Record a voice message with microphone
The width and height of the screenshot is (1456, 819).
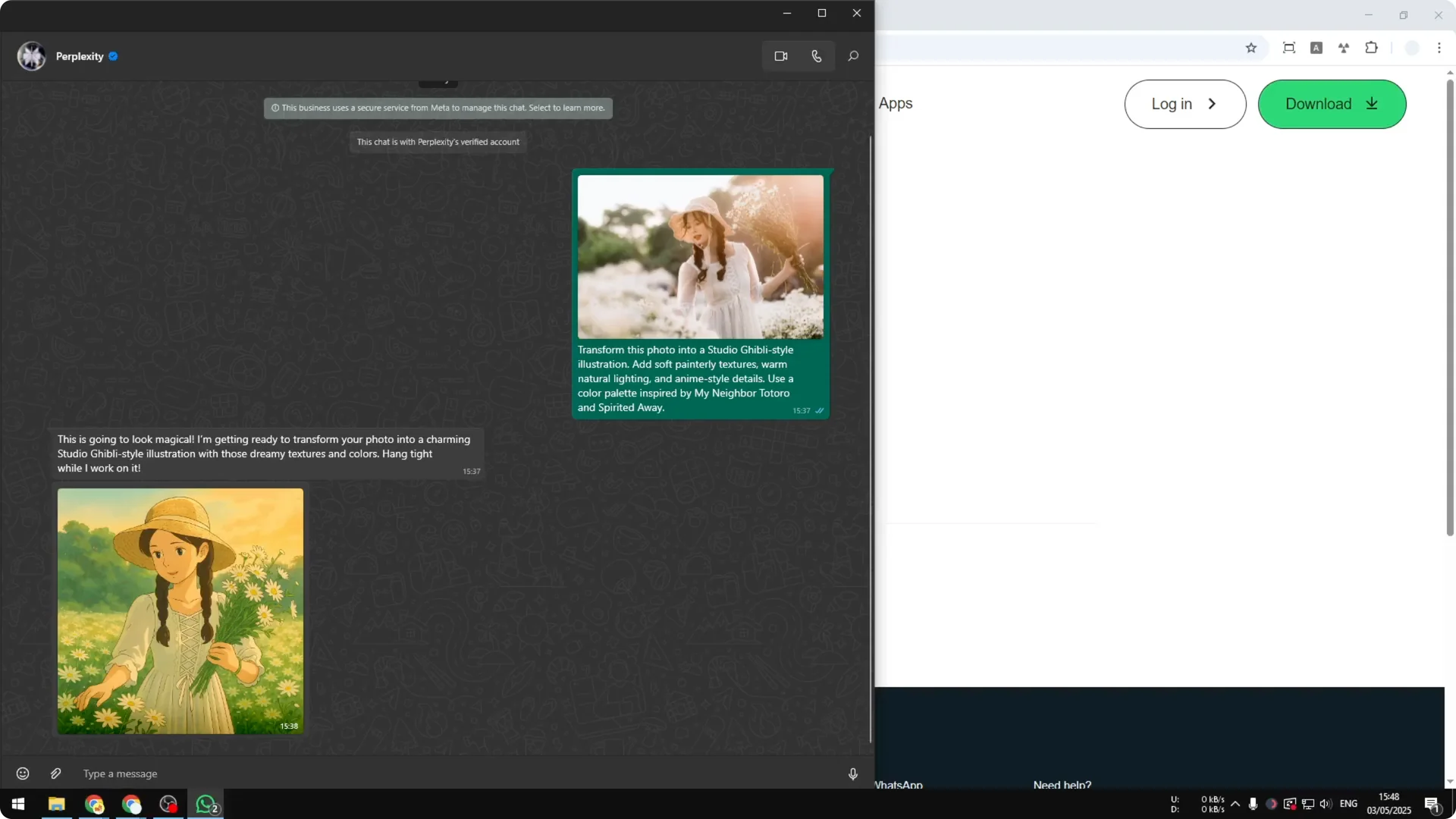(x=853, y=773)
